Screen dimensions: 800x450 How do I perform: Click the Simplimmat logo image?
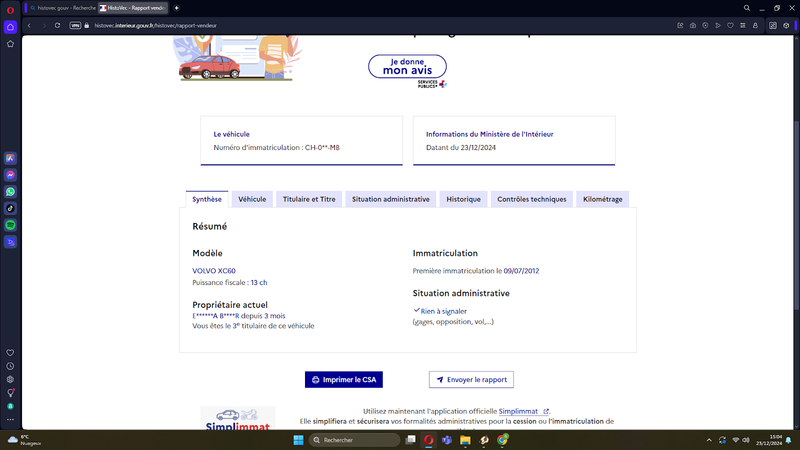[238, 418]
